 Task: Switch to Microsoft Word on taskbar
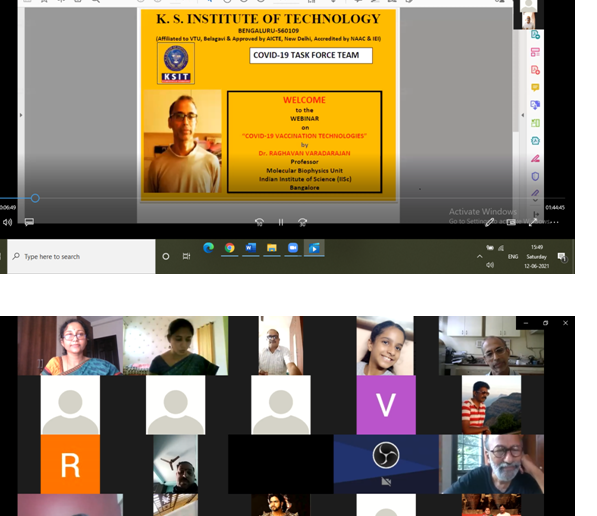(x=251, y=248)
